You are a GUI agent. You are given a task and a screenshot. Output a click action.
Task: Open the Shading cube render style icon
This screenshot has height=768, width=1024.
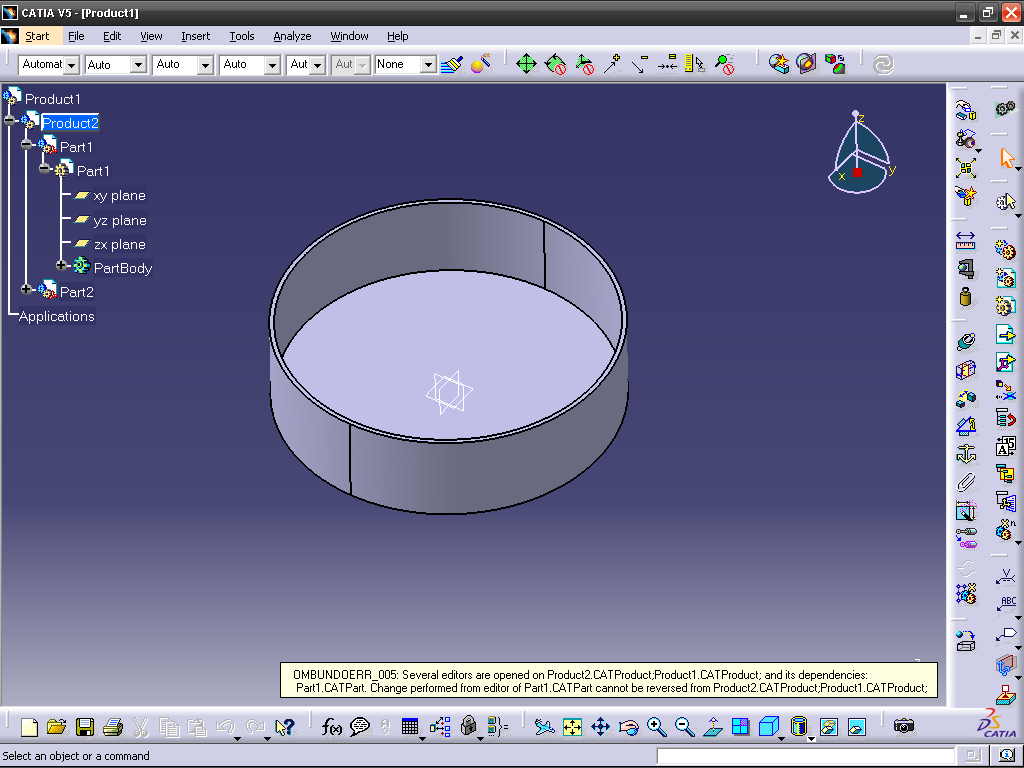[769, 726]
